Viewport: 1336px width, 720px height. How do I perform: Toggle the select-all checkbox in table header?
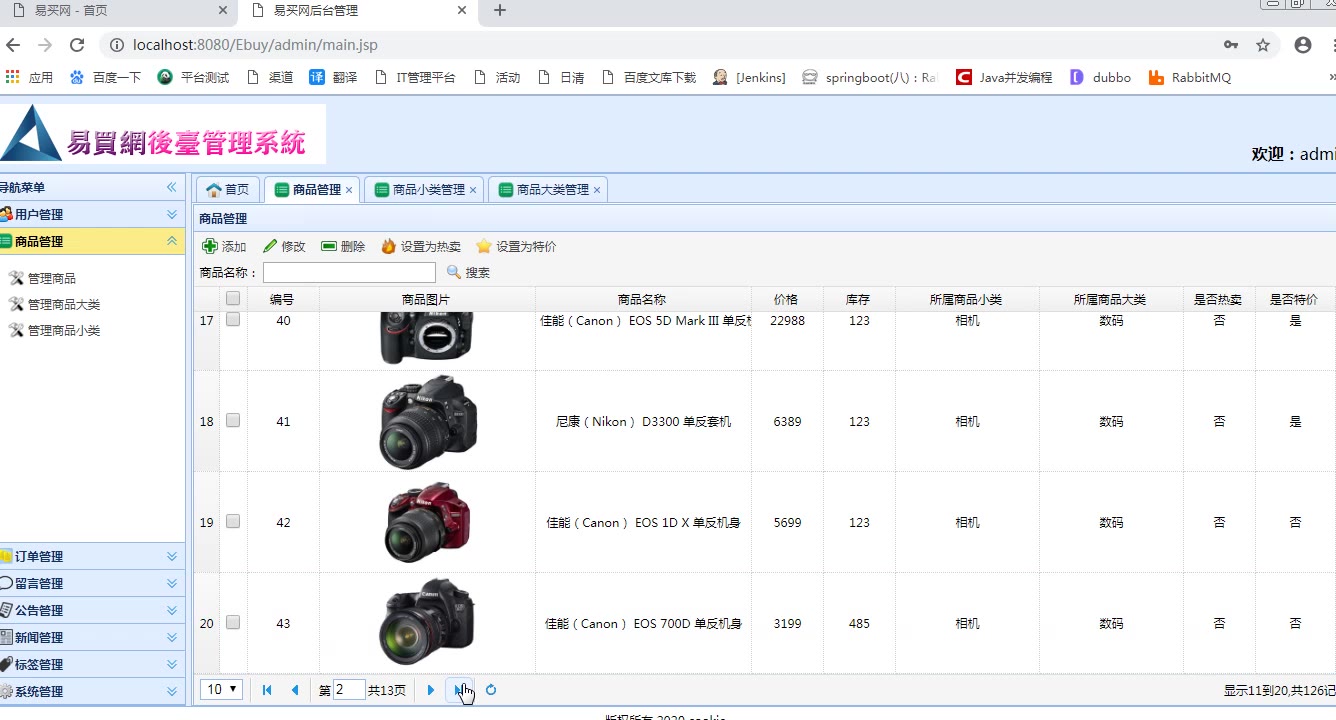233,298
